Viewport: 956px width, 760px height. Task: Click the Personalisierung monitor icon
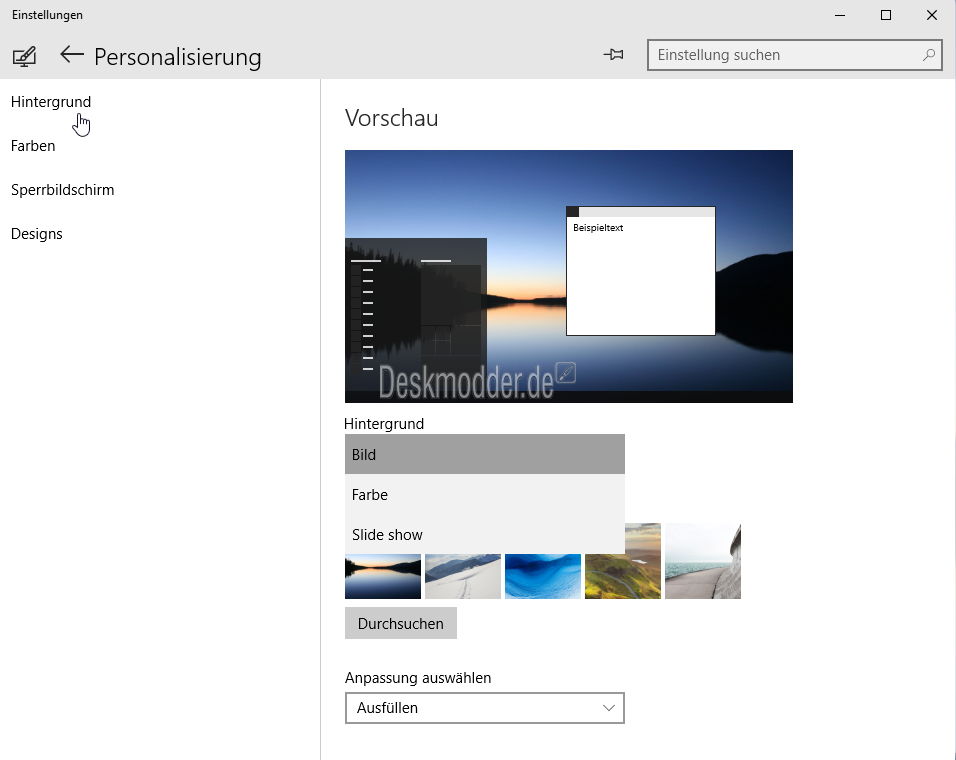(24, 57)
